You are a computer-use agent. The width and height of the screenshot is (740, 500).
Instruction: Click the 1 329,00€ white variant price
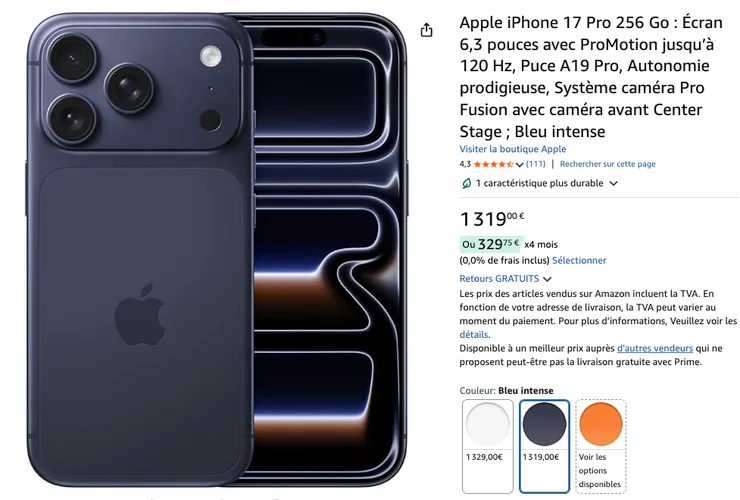pyautogui.click(x=484, y=457)
